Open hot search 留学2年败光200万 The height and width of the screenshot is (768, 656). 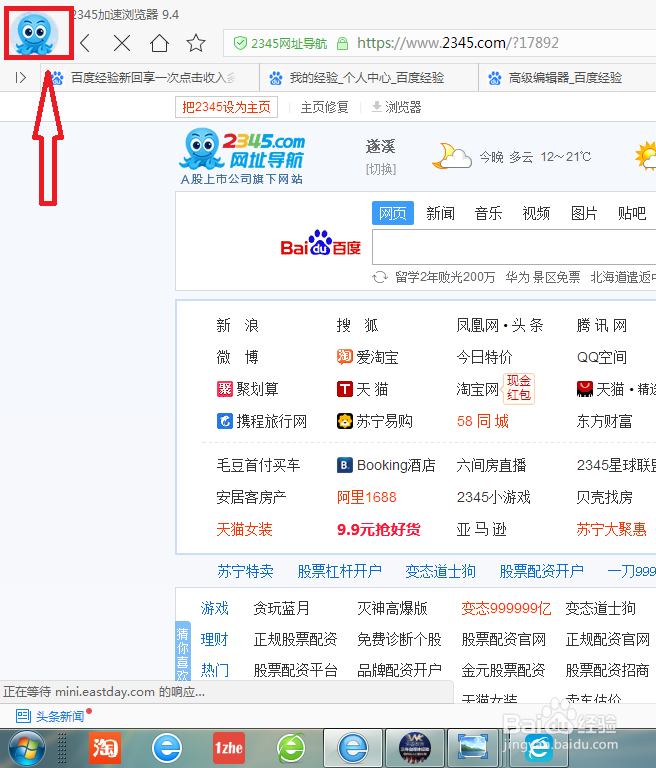pyautogui.click(x=445, y=277)
